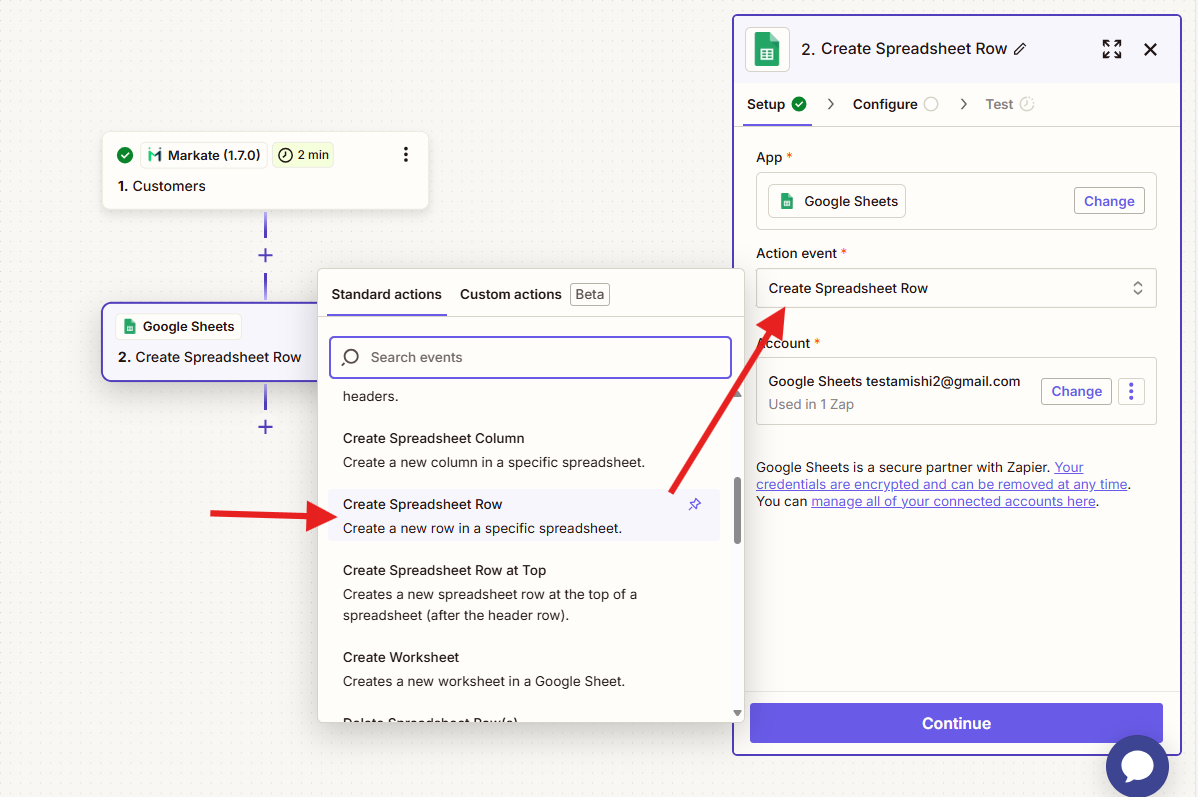Click the Markate app icon on Customers step
Screen dimensions: 1198x797
coord(154,155)
